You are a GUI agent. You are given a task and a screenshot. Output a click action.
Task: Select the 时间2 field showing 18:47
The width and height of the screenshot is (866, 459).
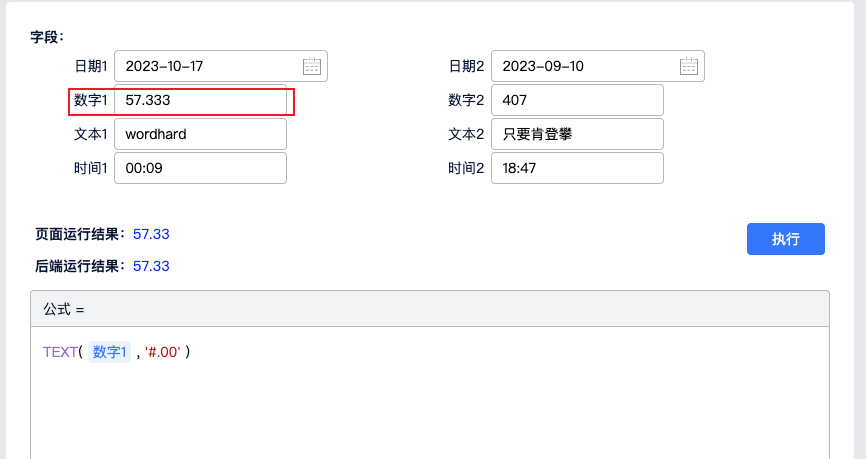[577, 168]
